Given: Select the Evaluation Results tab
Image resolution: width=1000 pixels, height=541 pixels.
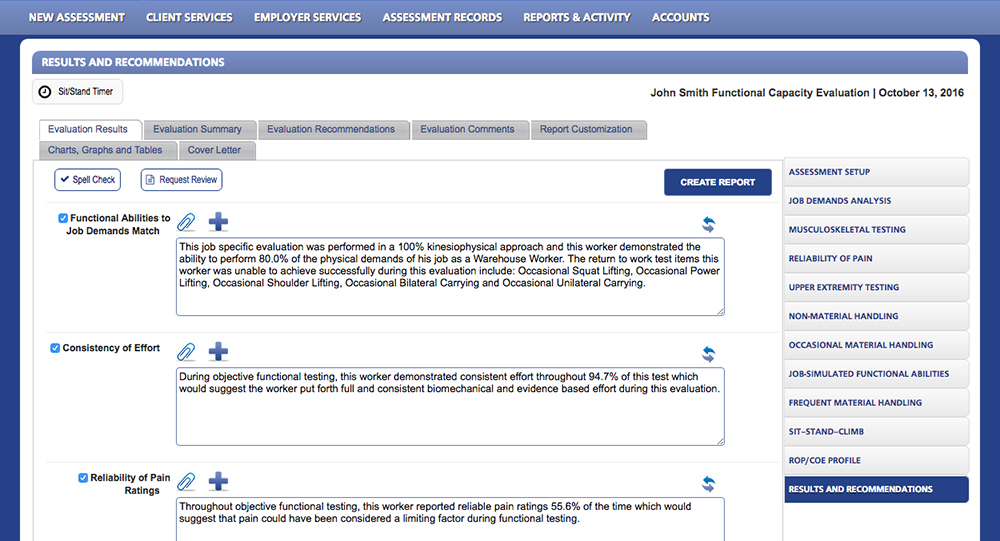Looking at the screenshot, I should [90, 130].
